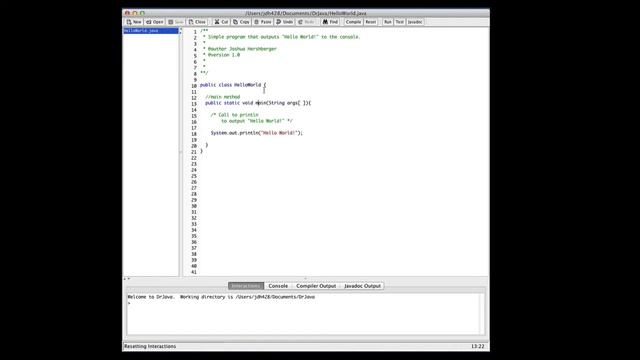
Task: Switch to the Console tab
Action: pos(278,286)
